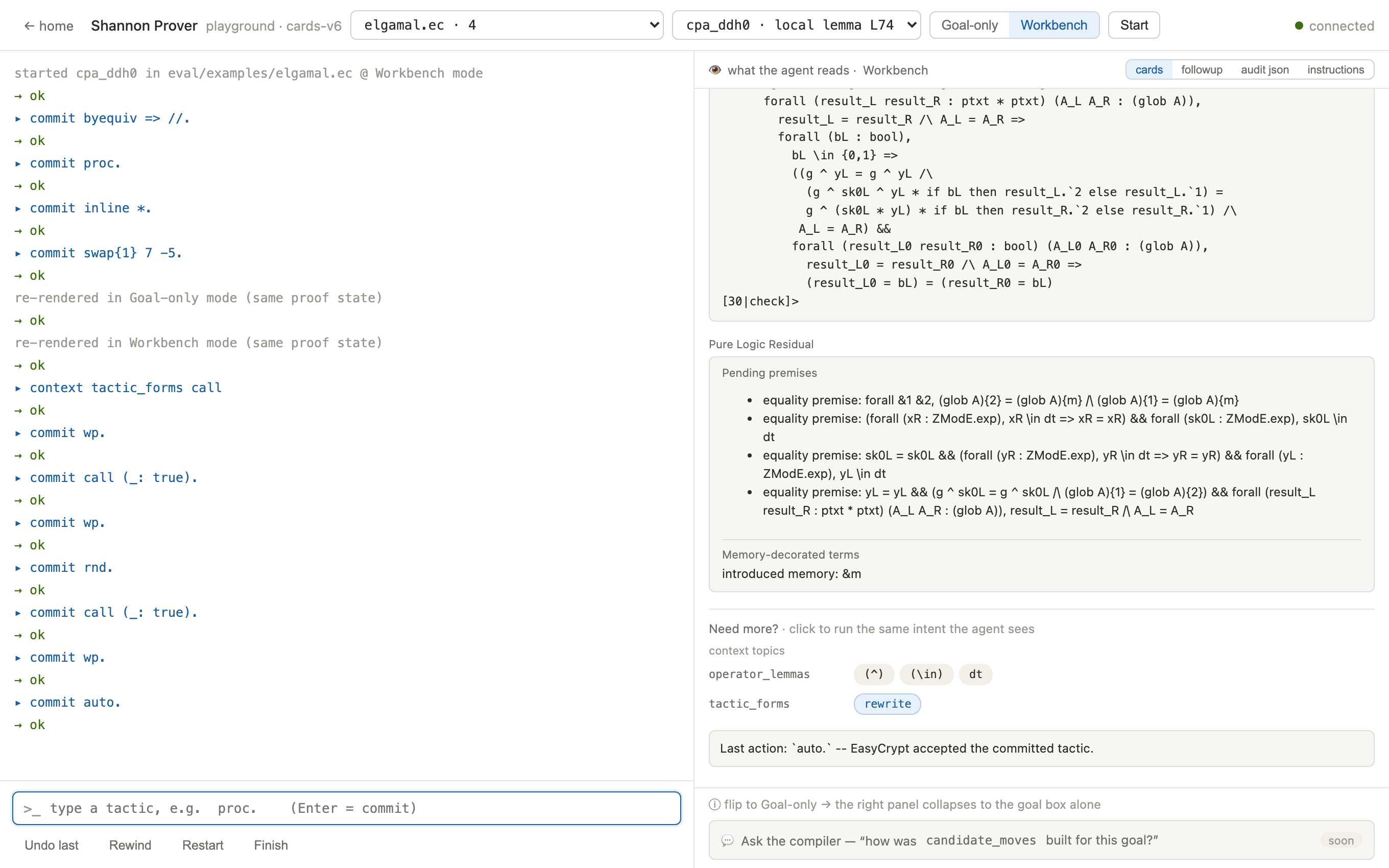Click the 'operator_lemmas' label

(x=759, y=674)
